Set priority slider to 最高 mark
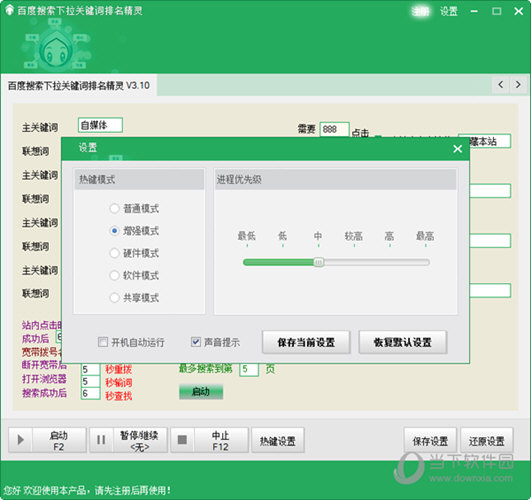The width and height of the screenshot is (531, 500). click(x=426, y=262)
